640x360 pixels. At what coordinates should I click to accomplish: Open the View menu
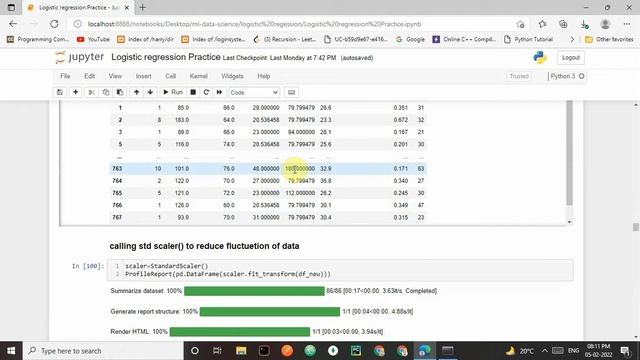115,76
